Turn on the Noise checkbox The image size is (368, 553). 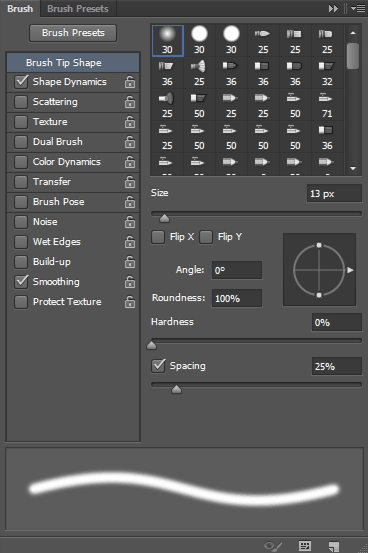pos(21,222)
